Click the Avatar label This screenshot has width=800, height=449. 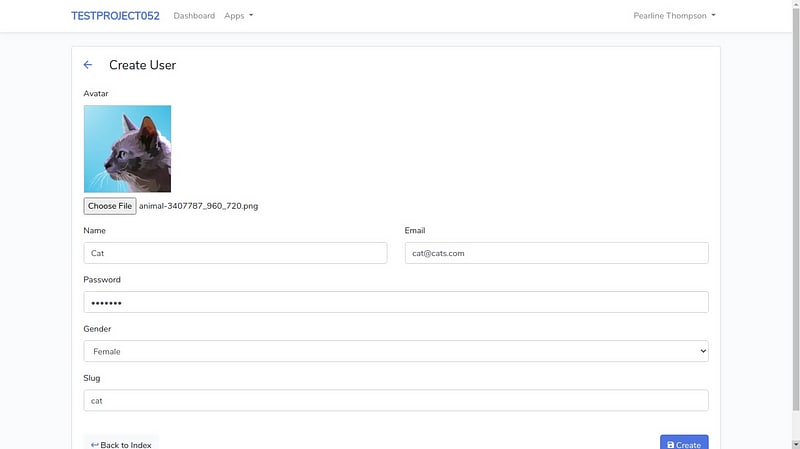point(96,93)
